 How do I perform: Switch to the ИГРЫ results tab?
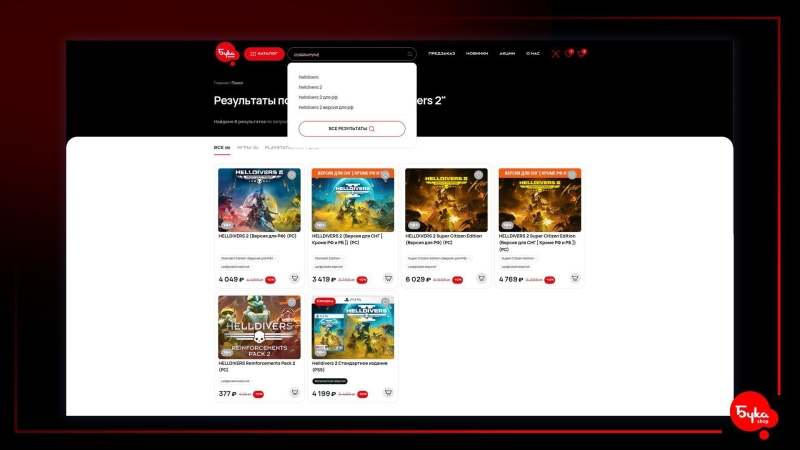pyautogui.click(x=247, y=147)
